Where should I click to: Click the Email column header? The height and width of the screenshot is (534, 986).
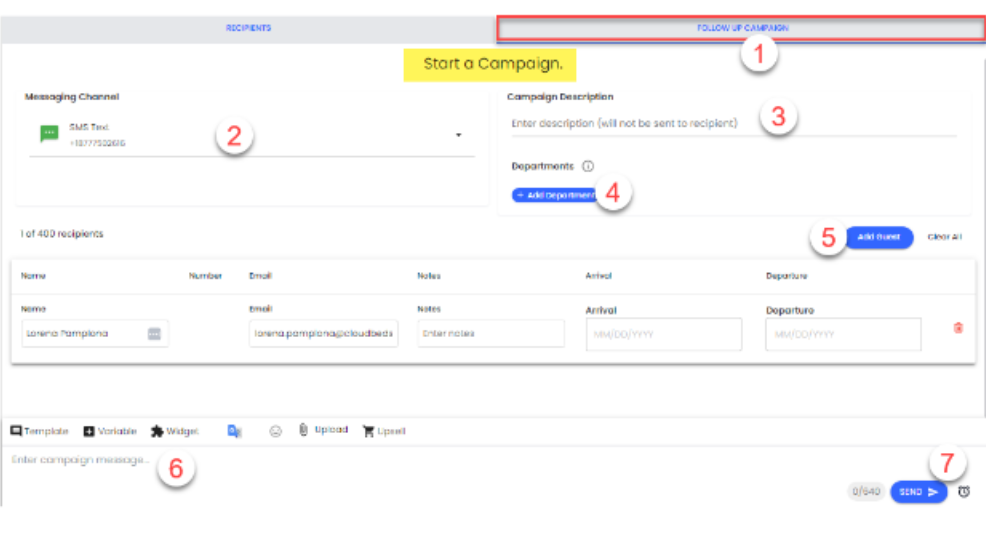[260, 276]
